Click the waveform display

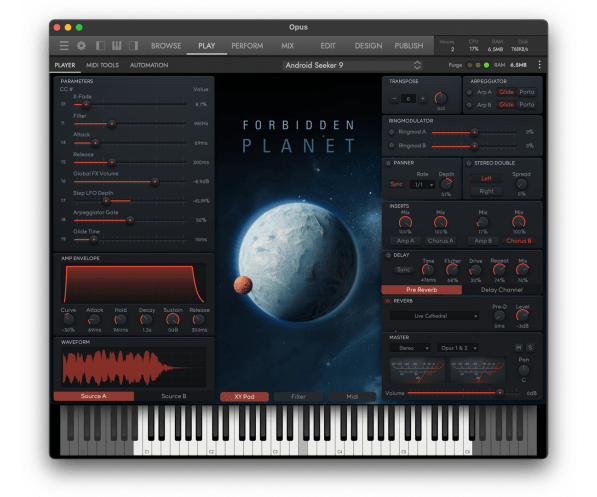[x=134, y=367]
